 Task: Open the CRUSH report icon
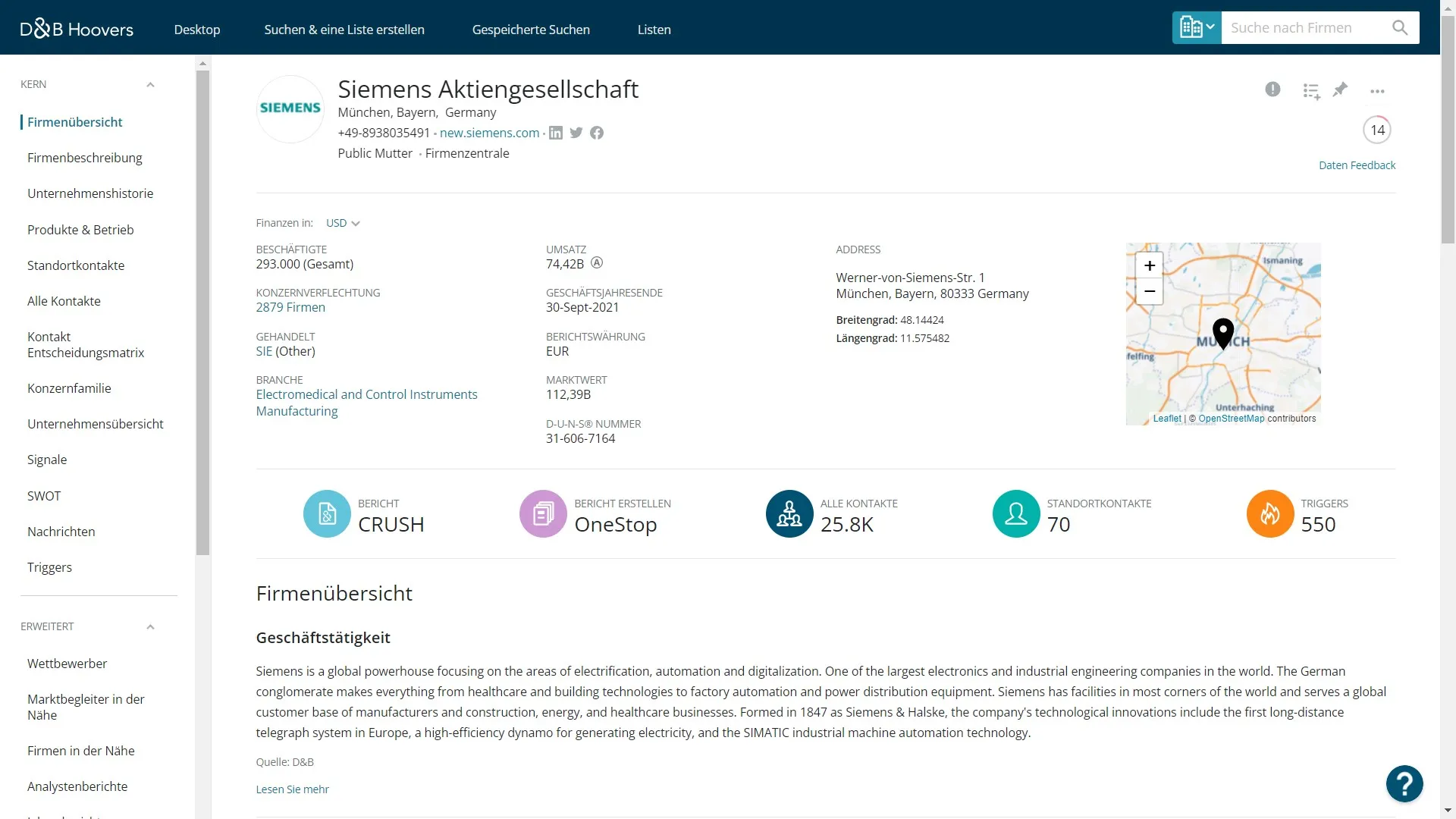point(327,514)
